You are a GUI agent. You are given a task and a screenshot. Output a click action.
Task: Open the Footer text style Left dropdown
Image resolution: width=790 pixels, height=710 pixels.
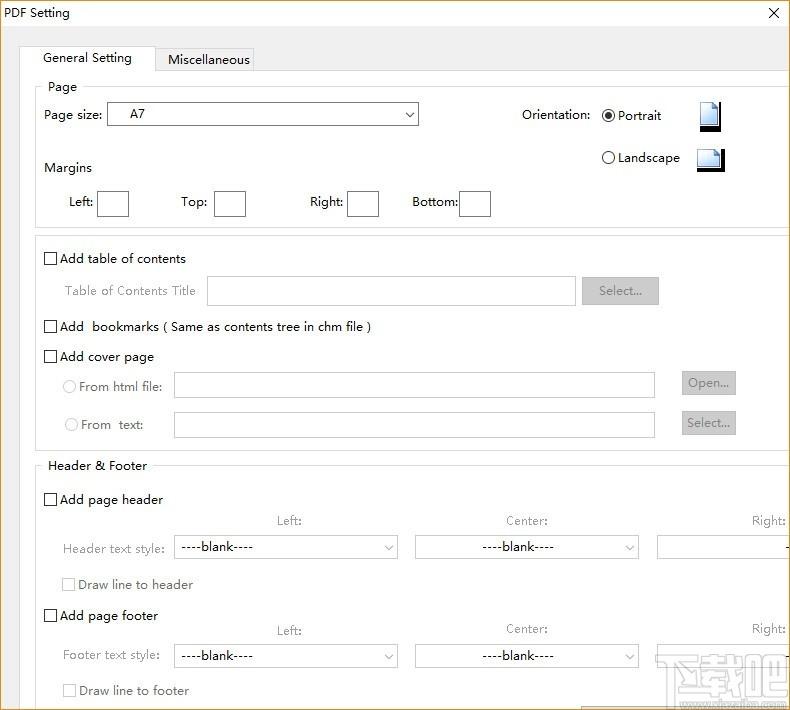tap(285, 656)
